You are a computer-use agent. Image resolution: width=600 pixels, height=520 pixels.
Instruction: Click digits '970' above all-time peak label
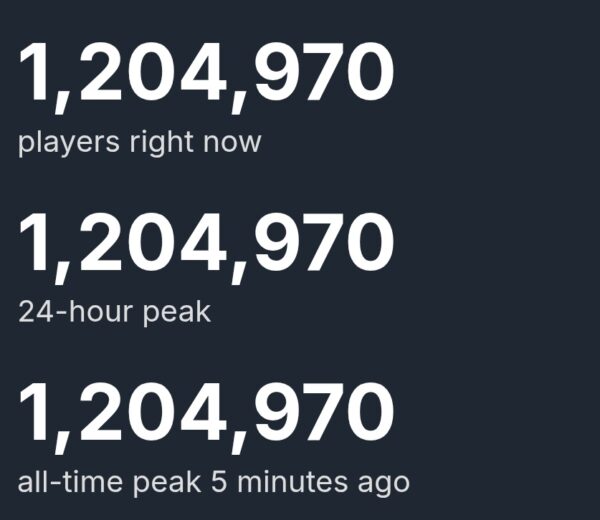[x=323, y=412]
